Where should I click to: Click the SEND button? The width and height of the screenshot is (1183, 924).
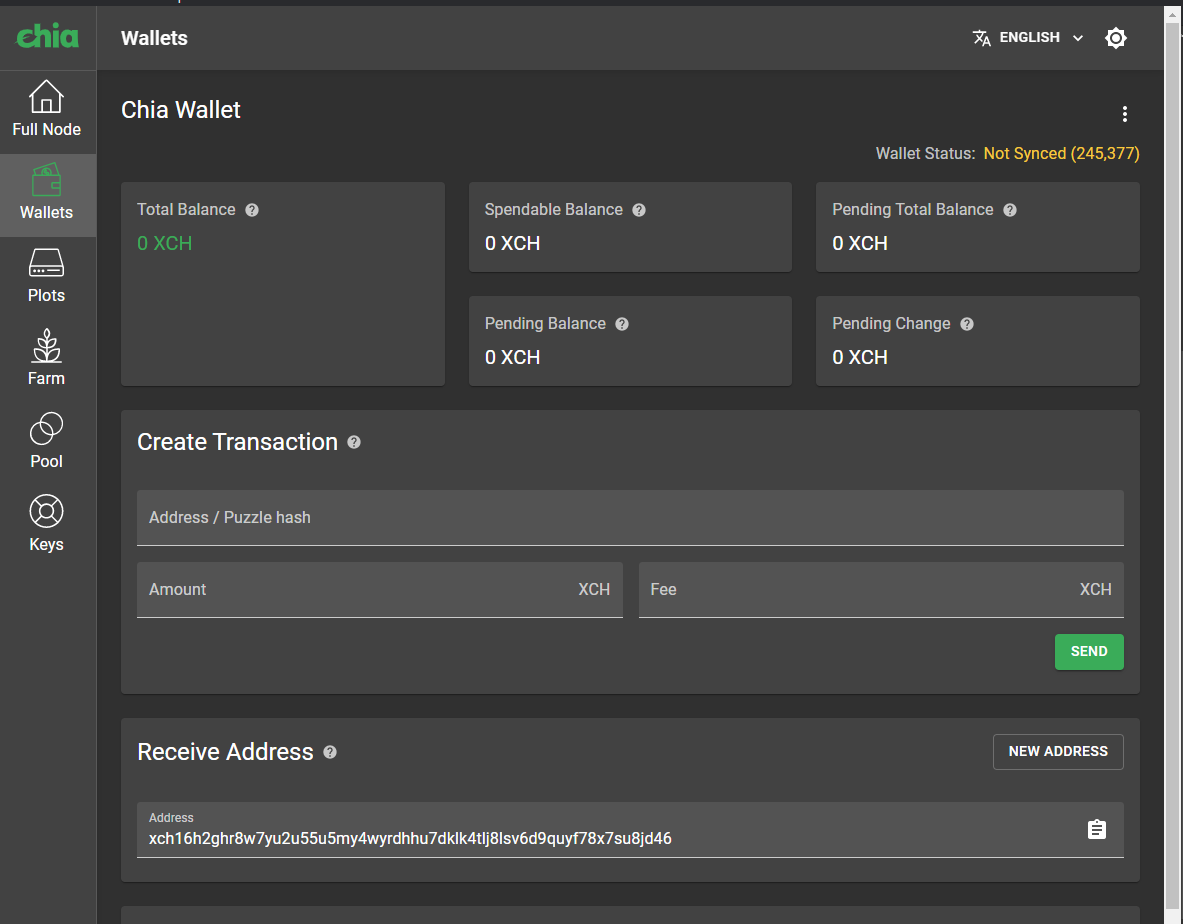click(x=1089, y=652)
